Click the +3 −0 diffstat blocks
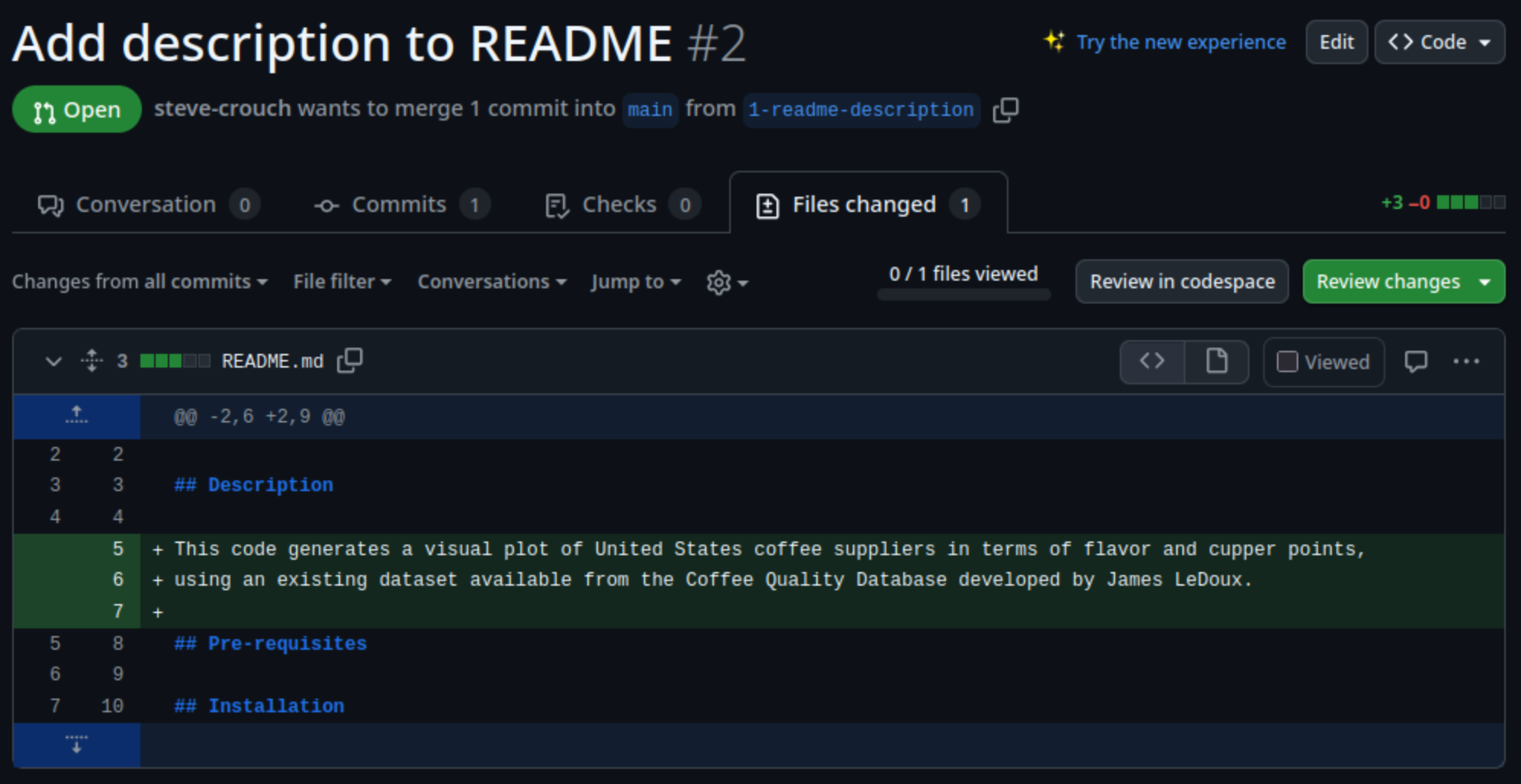1521x784 pixels. click(1471, 202)
